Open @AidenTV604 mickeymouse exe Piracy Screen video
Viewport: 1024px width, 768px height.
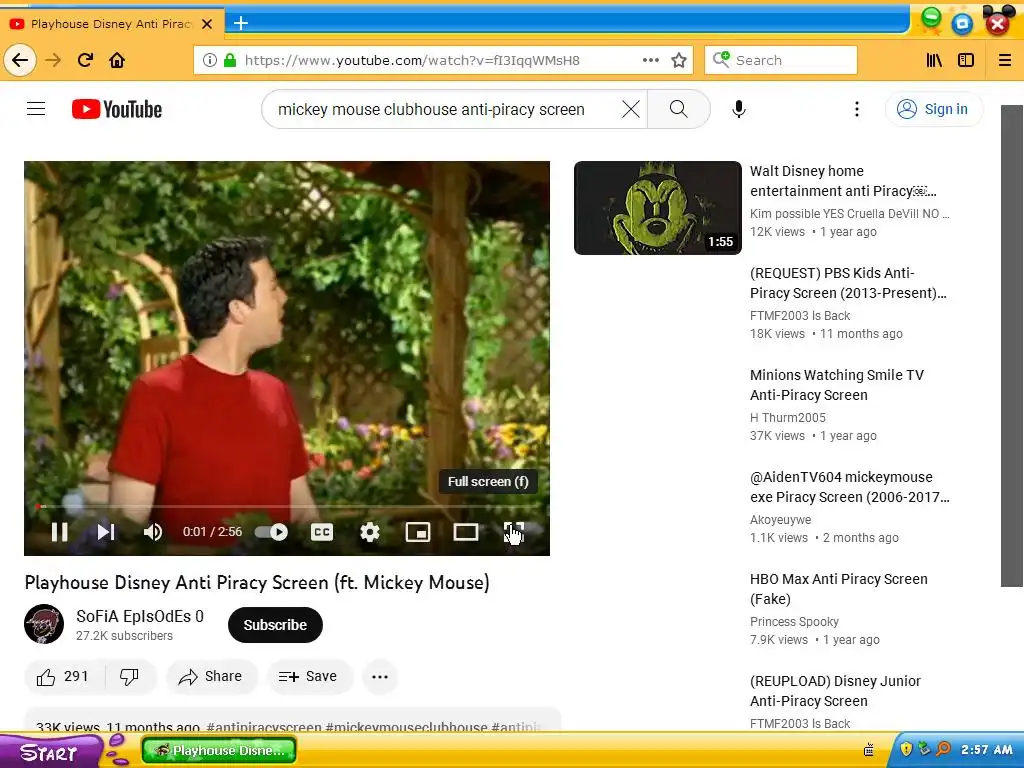(x=849, y=487)
